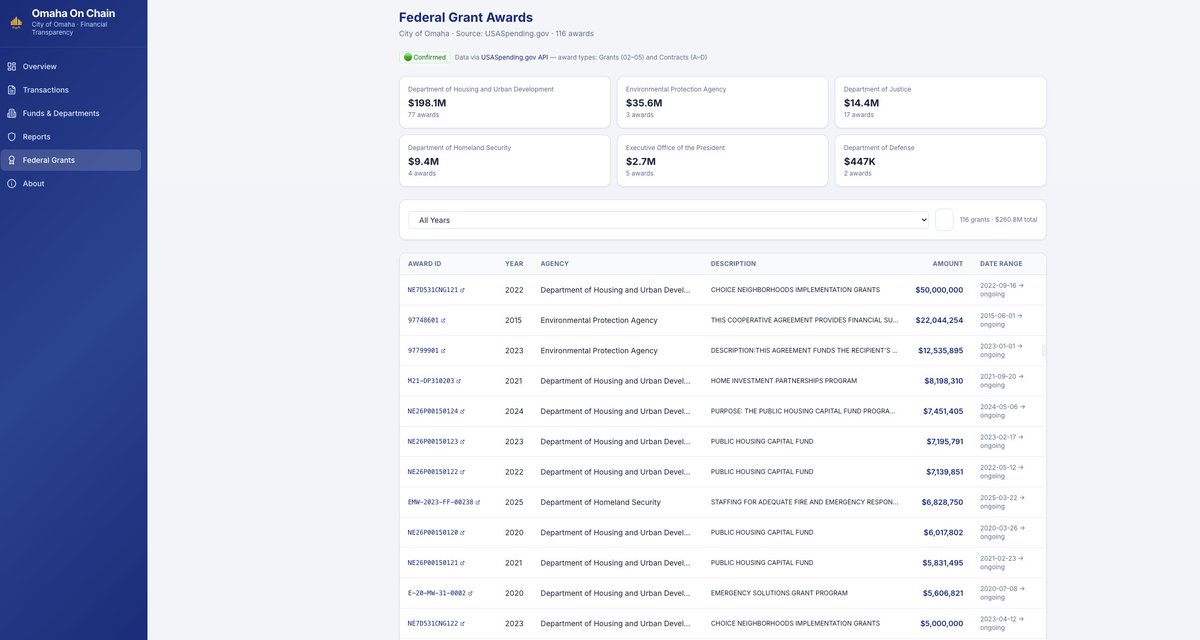
Task: Click the Description column header
Action: pyautogui.click(x=734, y=264)
